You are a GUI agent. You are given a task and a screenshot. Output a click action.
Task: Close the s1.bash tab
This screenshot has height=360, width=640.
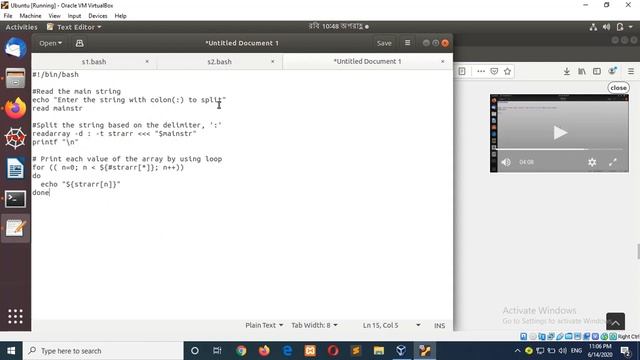pyautogui.click(x=147, y=62)
